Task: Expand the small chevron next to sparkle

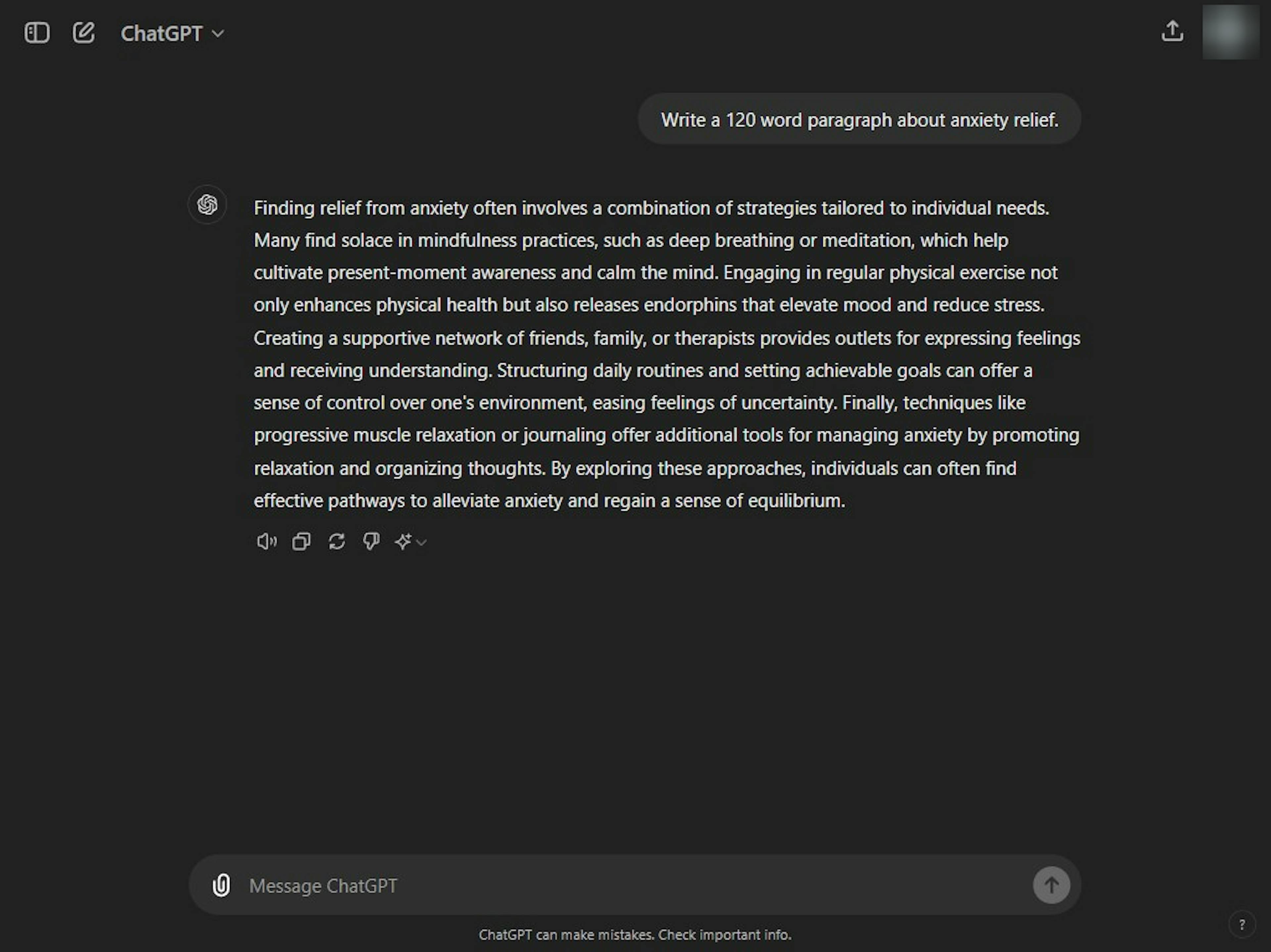Action: click(x=421, y=542)
